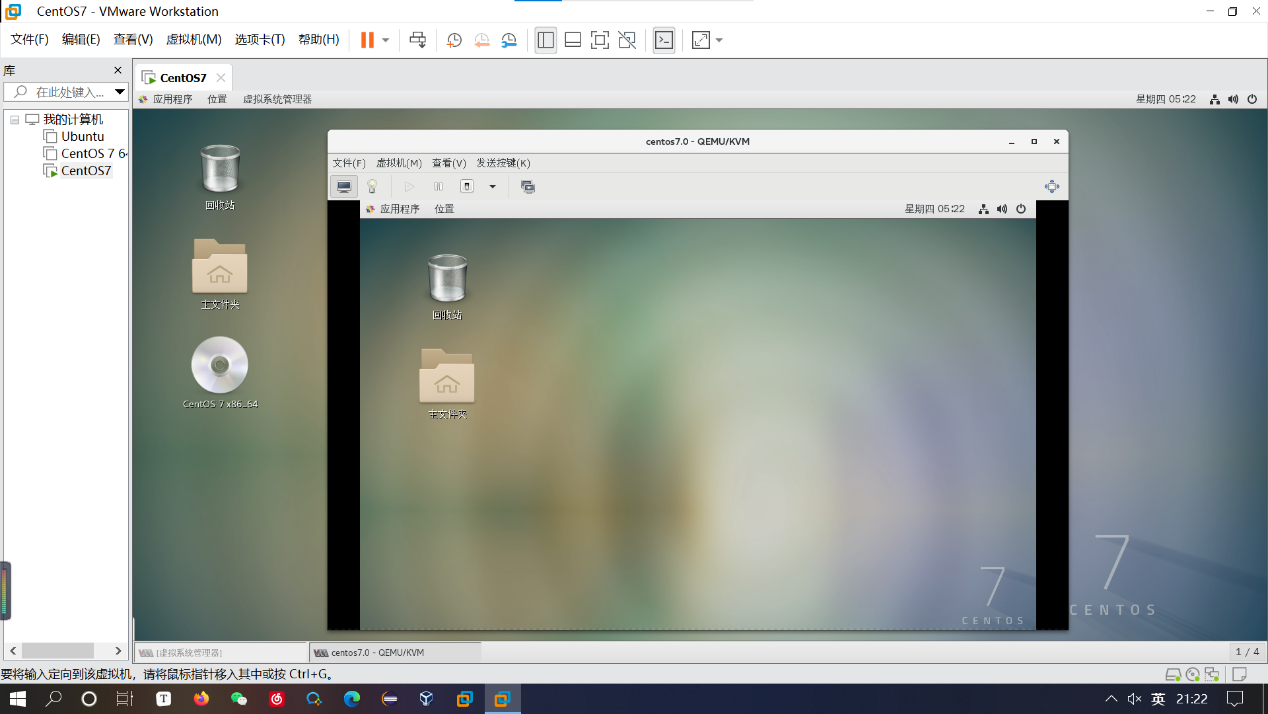The height and width of the screenshot is (714, 1268).
Task: Open the snapshot manager from the toolbar
Action: 510,40
